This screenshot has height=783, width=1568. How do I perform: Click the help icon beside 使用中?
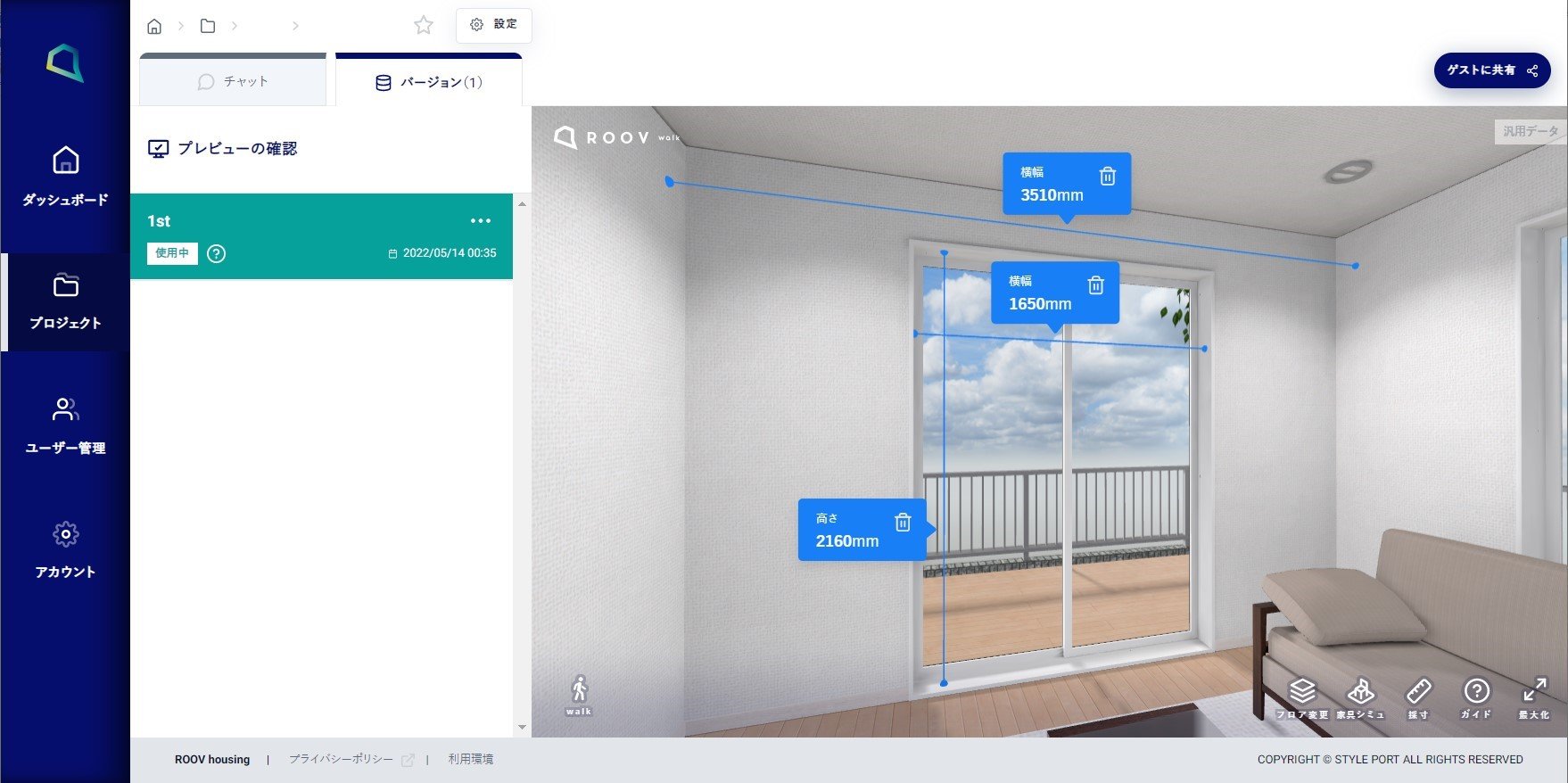click(216, 254)
